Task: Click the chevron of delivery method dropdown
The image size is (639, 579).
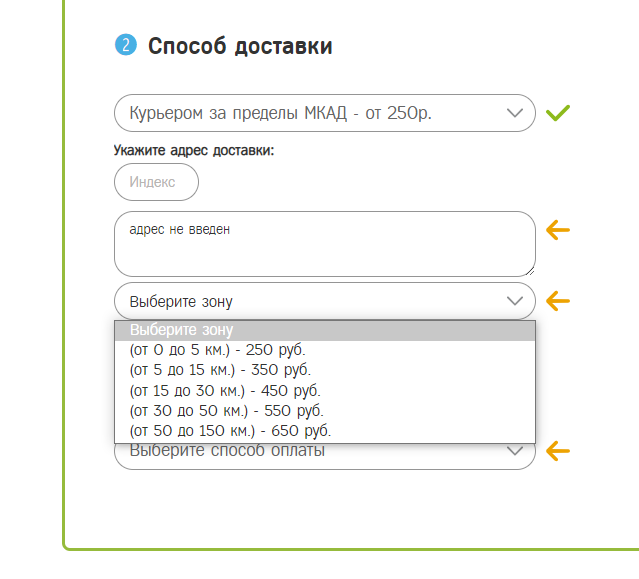Action: (515, 113)
